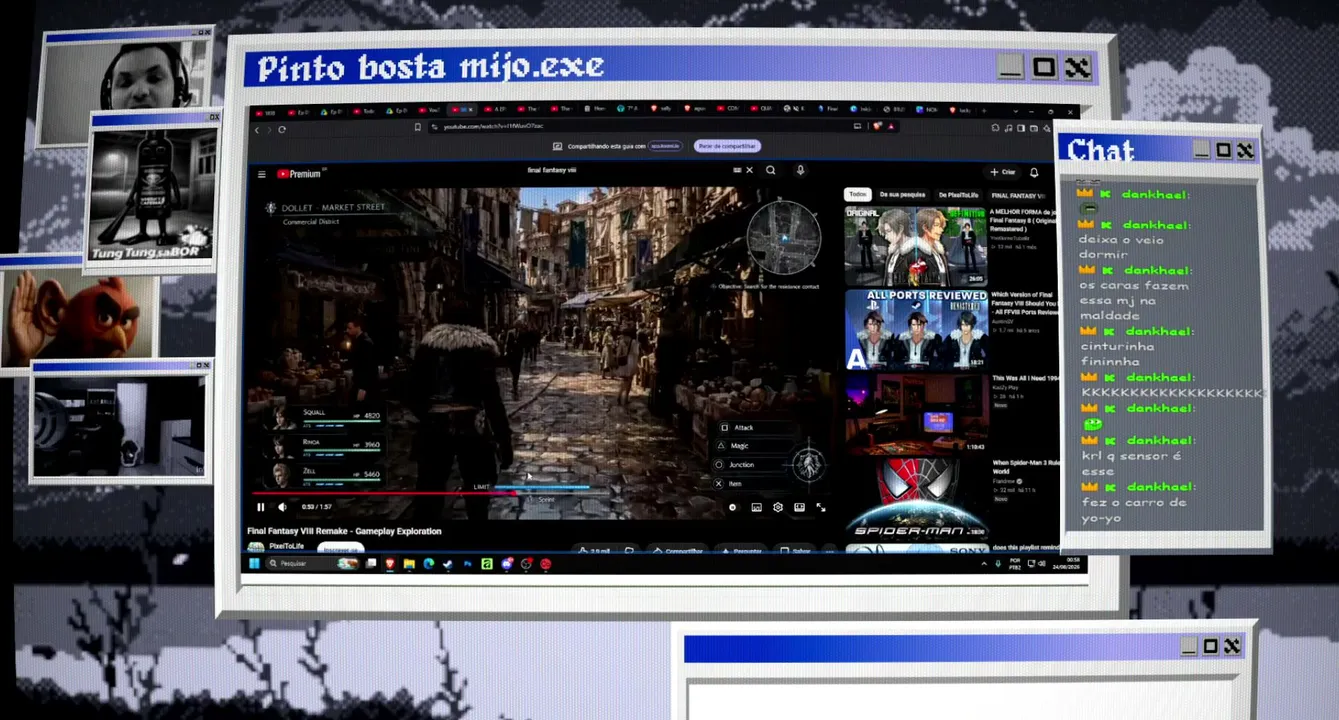Start a YouTube voice search
1339x720 pixels.
pos(800,171)
